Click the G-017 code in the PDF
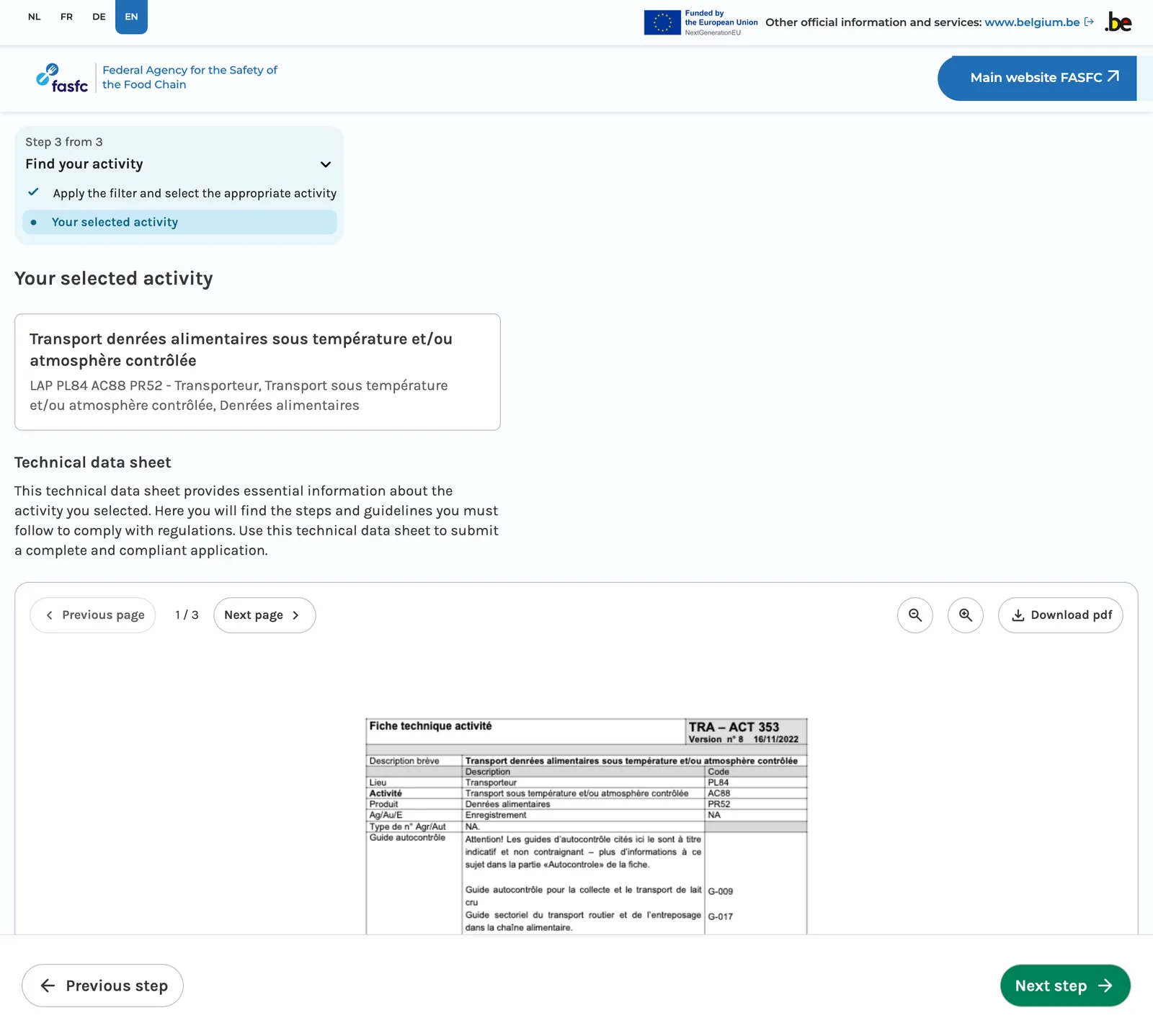Viewport: 1153px width, 1036px height. click(x=721, y=916)
